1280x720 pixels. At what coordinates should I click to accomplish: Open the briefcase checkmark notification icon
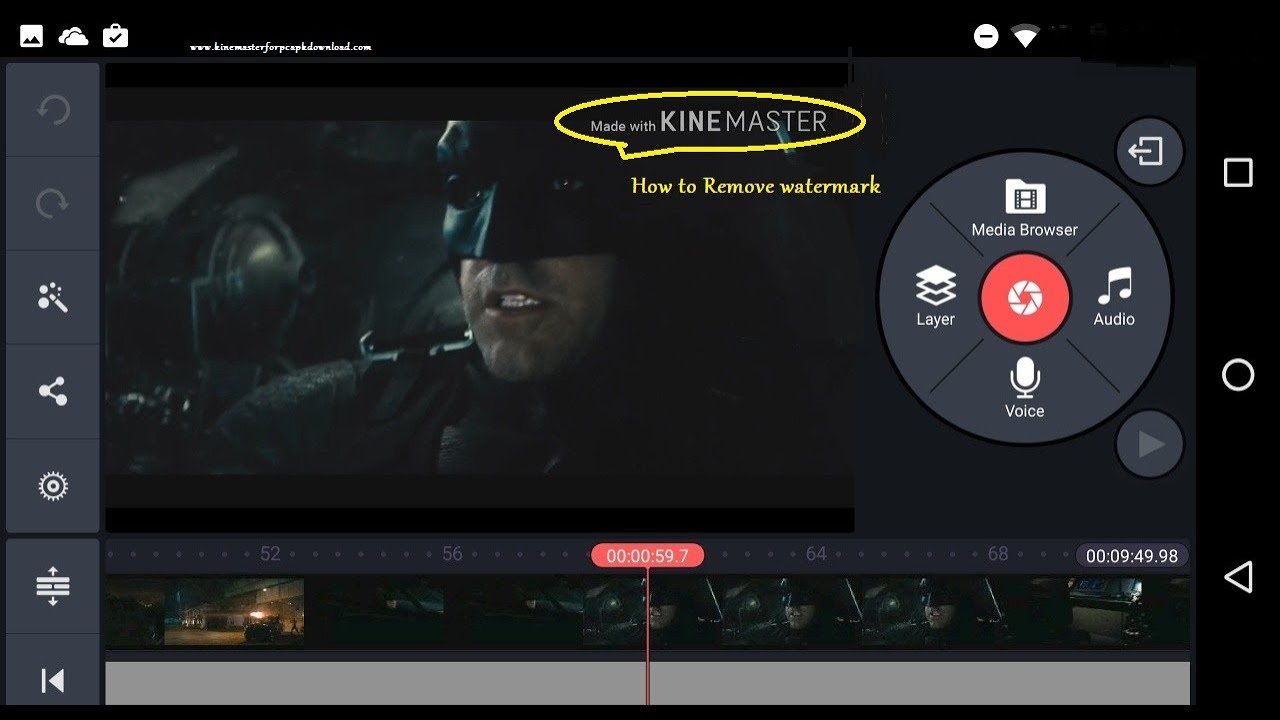[x=116, y=37]
